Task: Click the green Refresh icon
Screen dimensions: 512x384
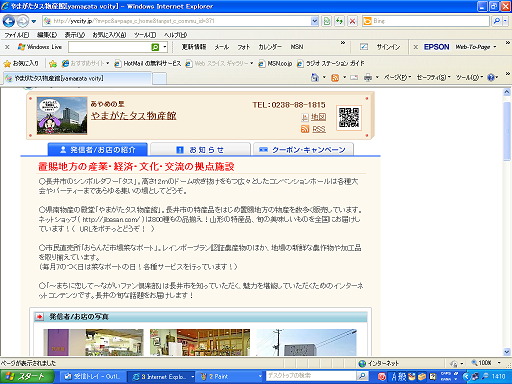Action: pyautogui.click(x=339, y=21)
